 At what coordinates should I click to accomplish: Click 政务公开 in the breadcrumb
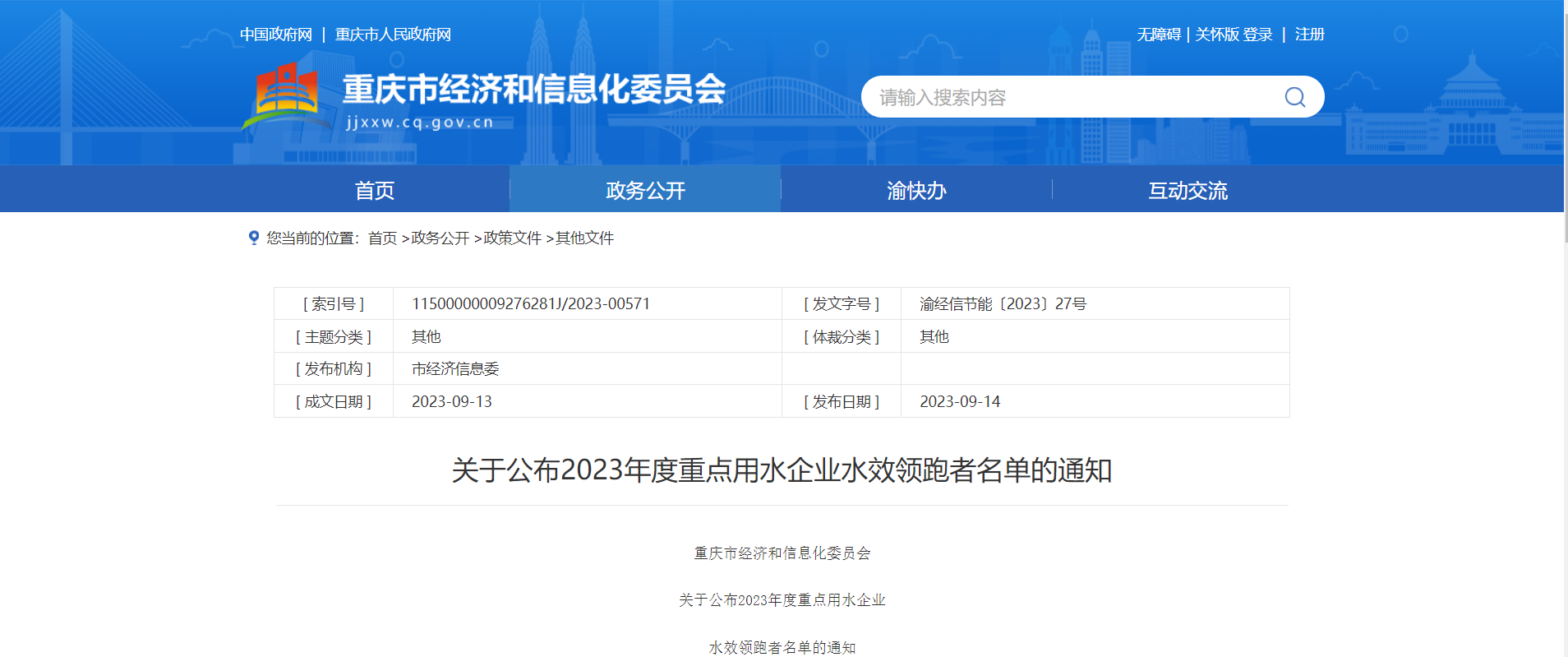[x=440, y=238]
